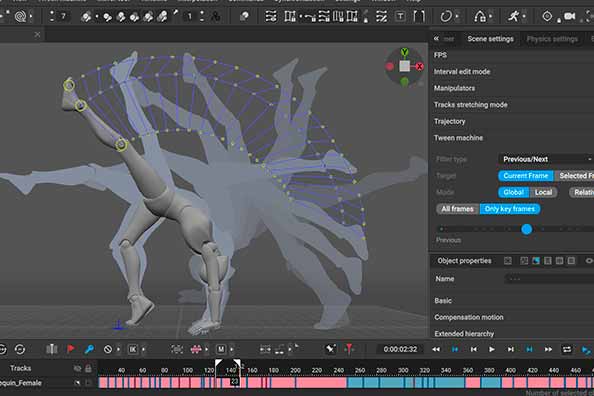Click the Y axis on the viewport gizmo
The image size is (594, 396).
tap(405, 52)
